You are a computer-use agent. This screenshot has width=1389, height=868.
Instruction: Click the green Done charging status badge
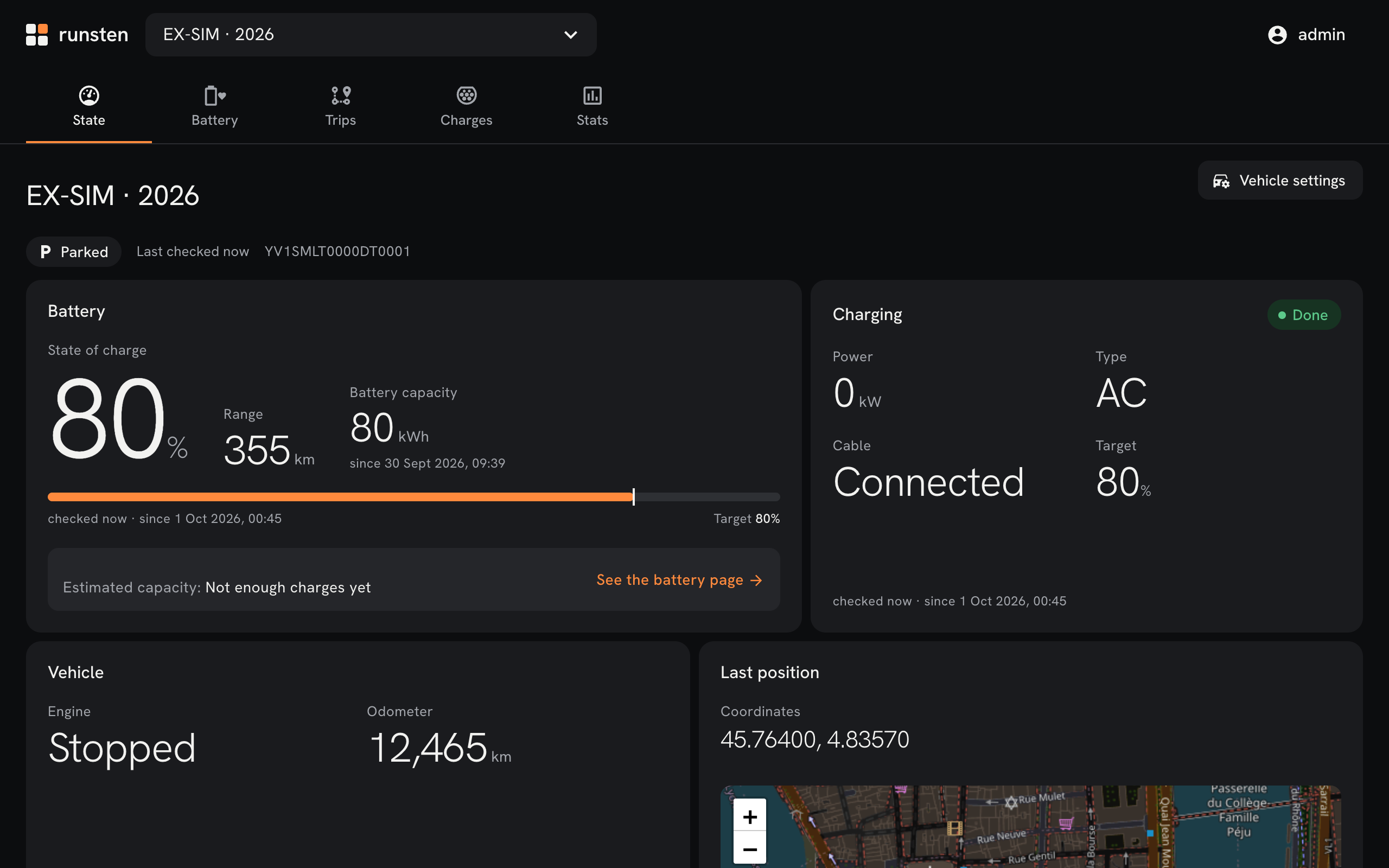[x=1303, y=315]
